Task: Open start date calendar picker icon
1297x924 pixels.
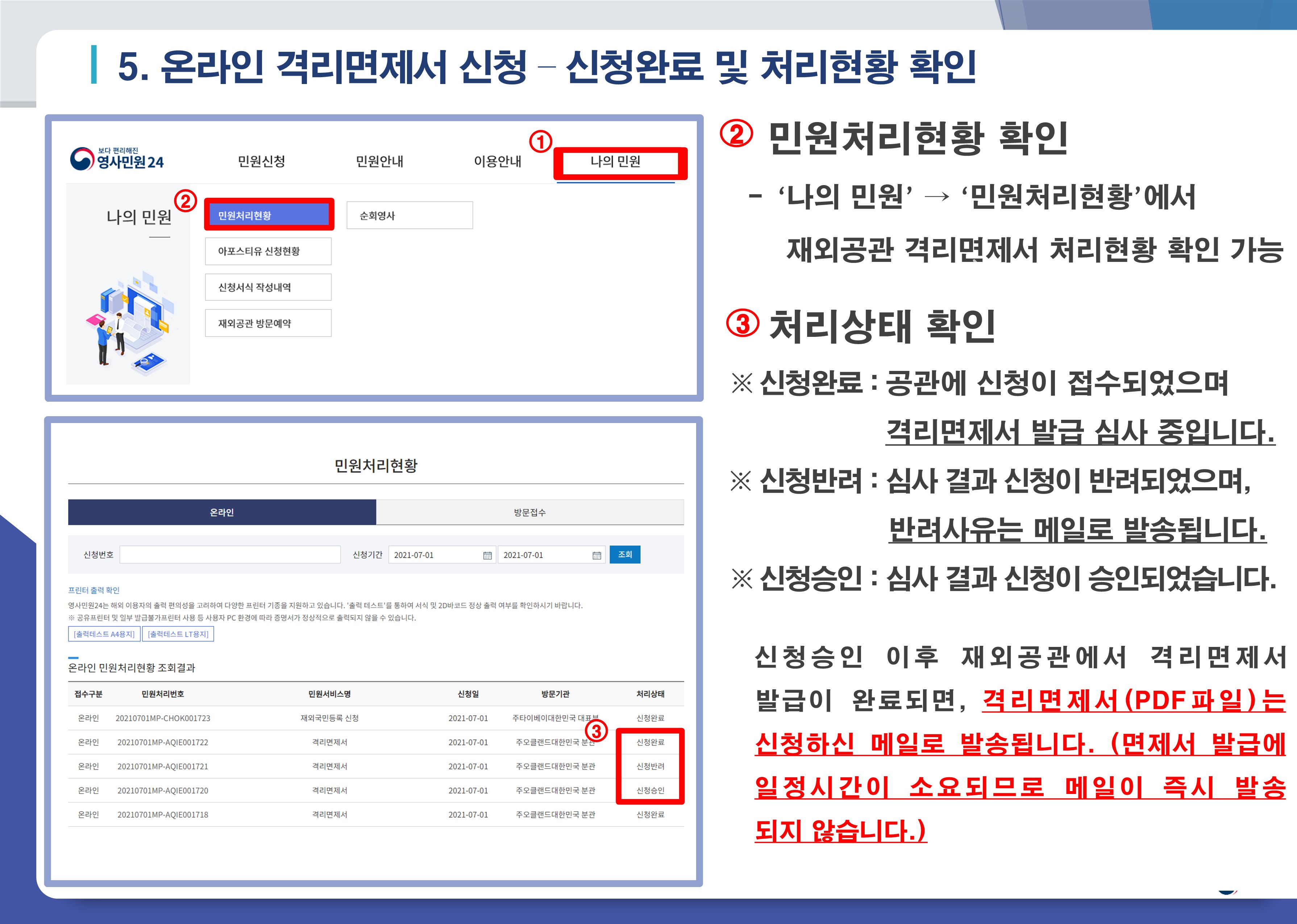Action: [x=487, y=555]
